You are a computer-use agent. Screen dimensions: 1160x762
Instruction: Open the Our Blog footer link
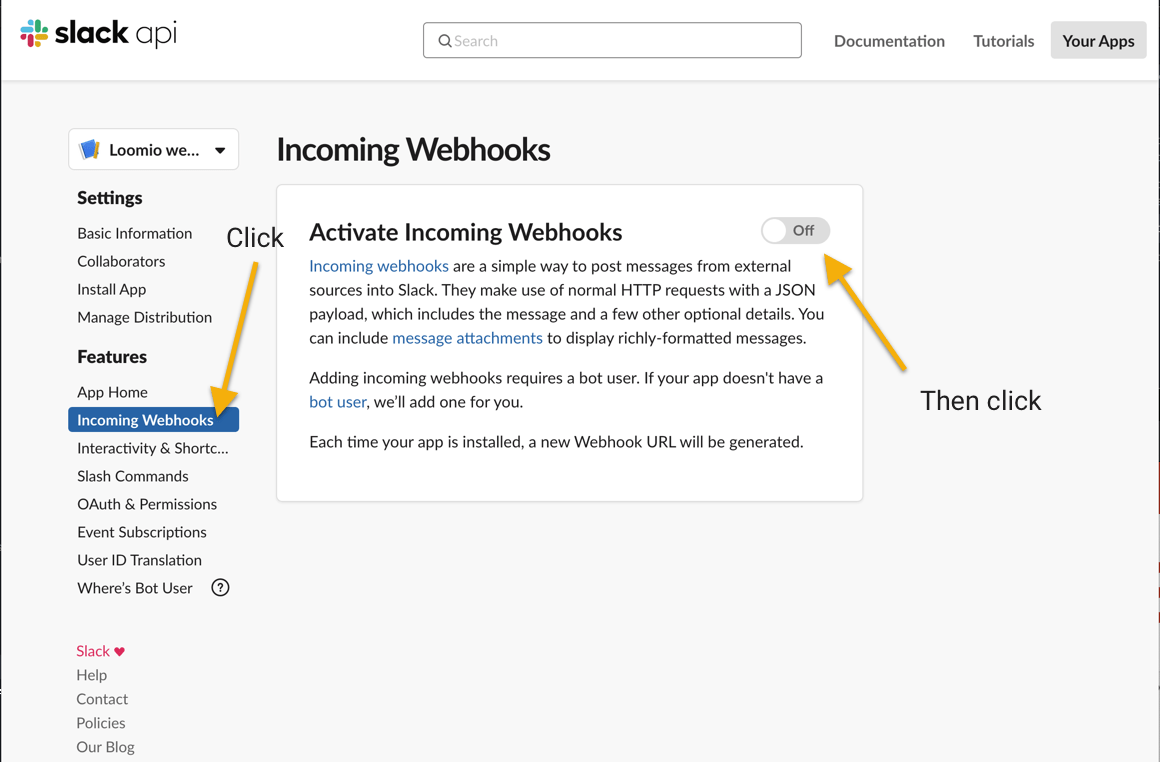[x=105, y=746]
